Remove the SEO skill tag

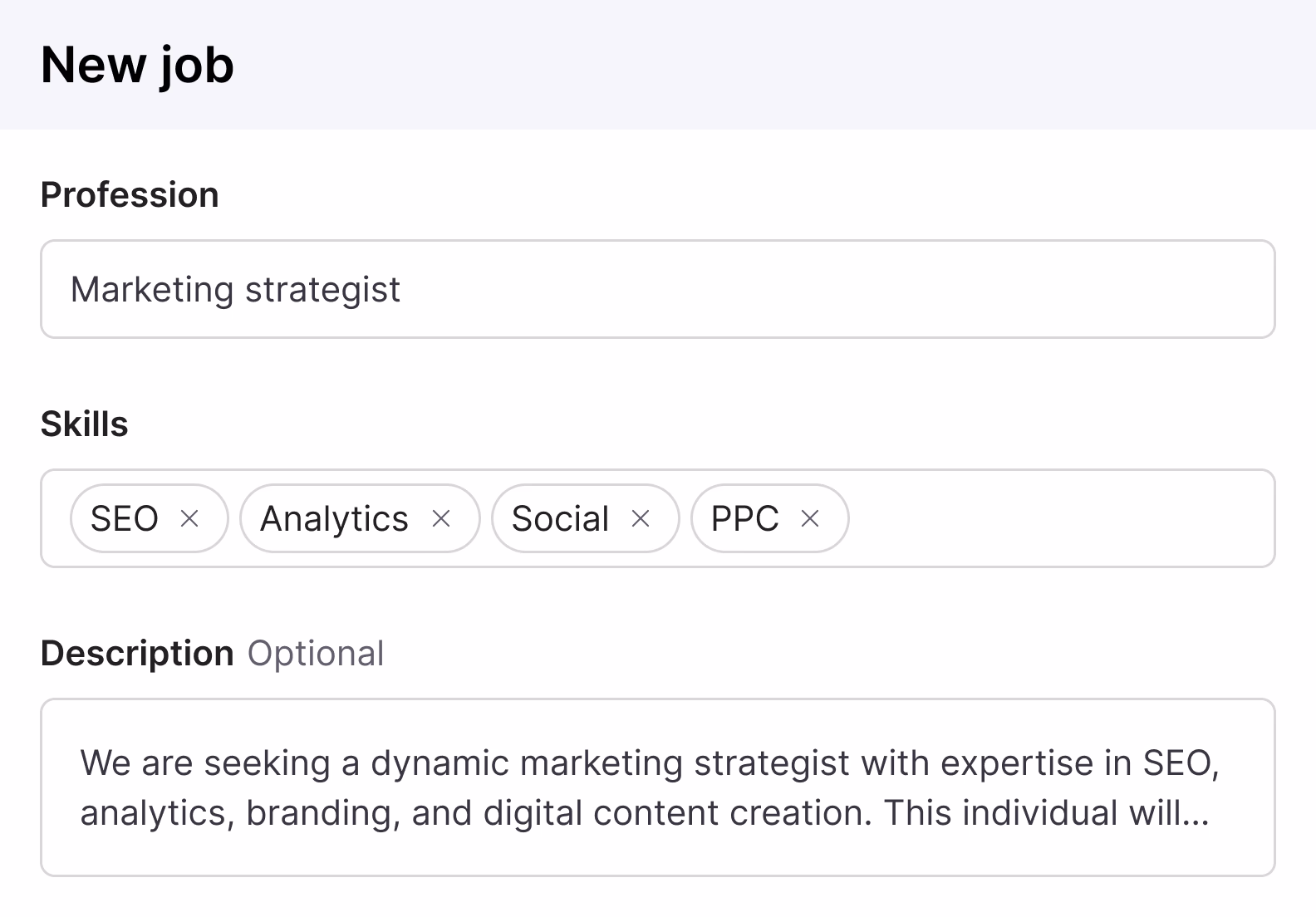click(189, 519)
